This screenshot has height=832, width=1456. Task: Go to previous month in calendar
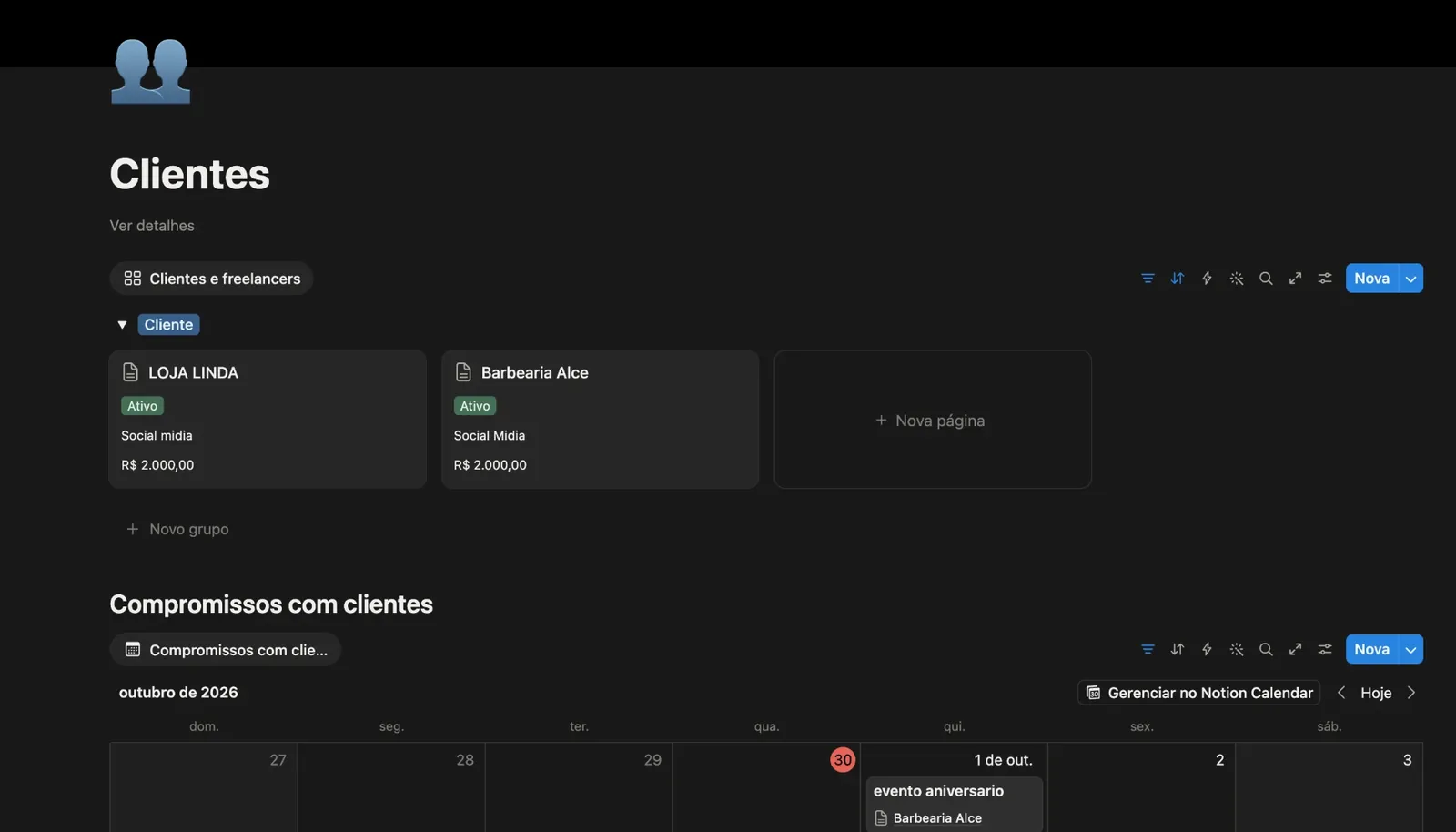coord(1340,693)
